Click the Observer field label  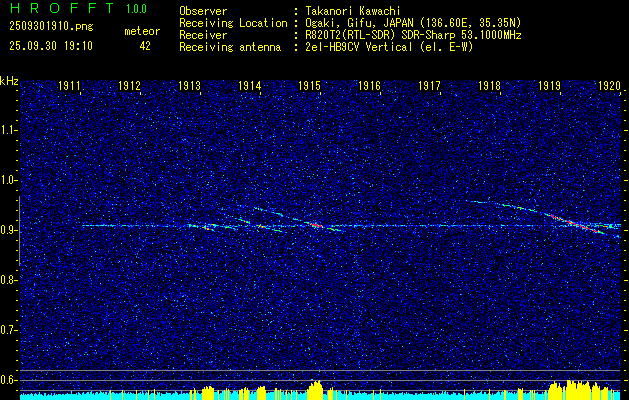click(203, 11)
